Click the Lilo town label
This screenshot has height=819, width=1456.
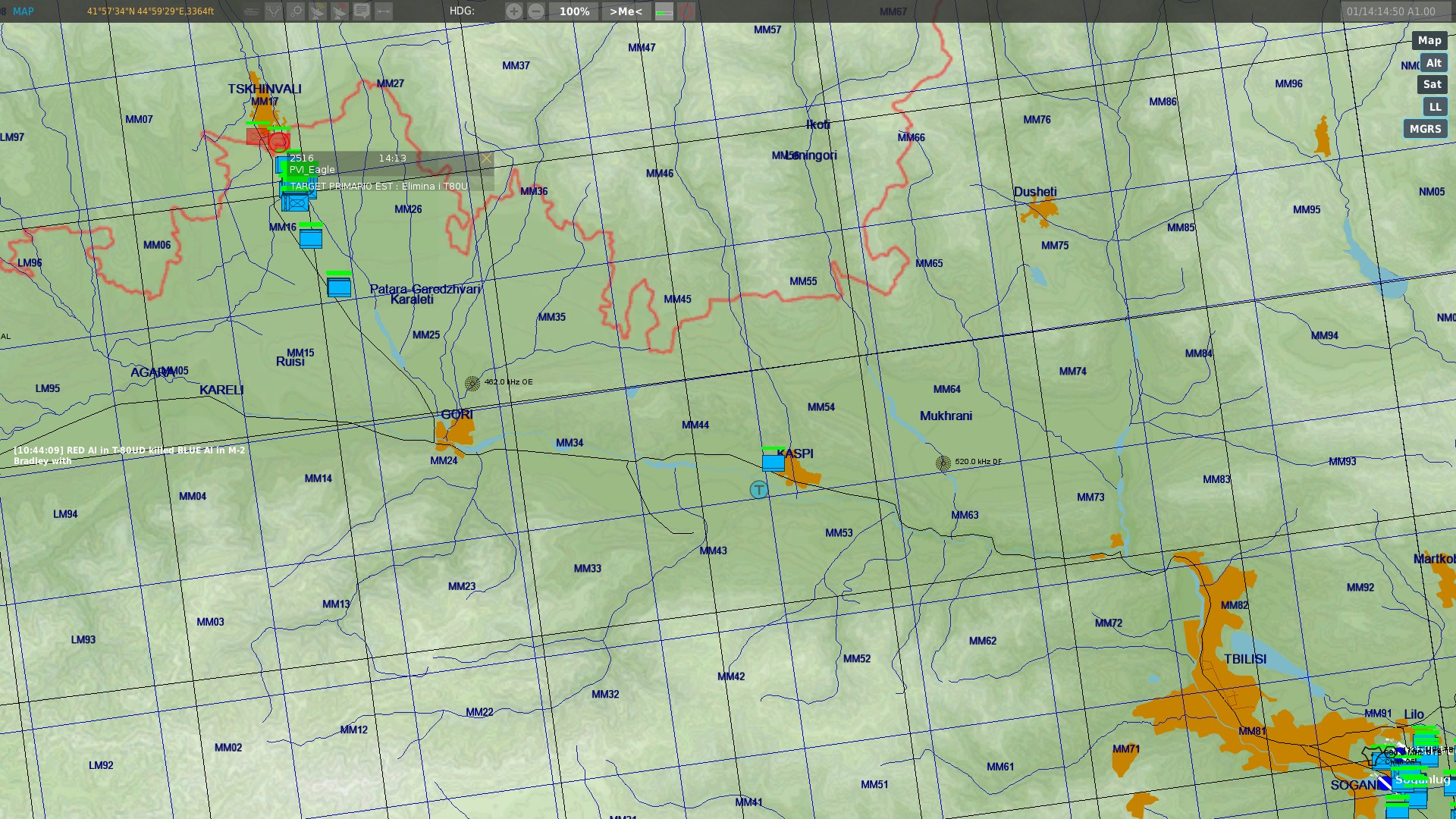tap(1414, 714)
